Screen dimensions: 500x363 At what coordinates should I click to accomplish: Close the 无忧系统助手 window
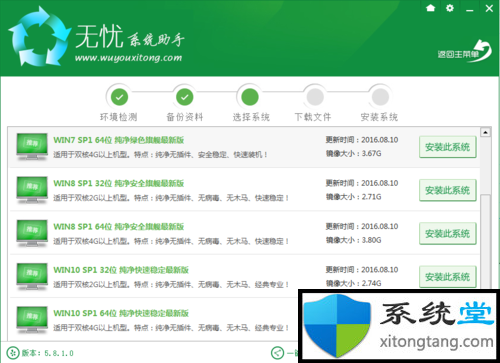489,8
